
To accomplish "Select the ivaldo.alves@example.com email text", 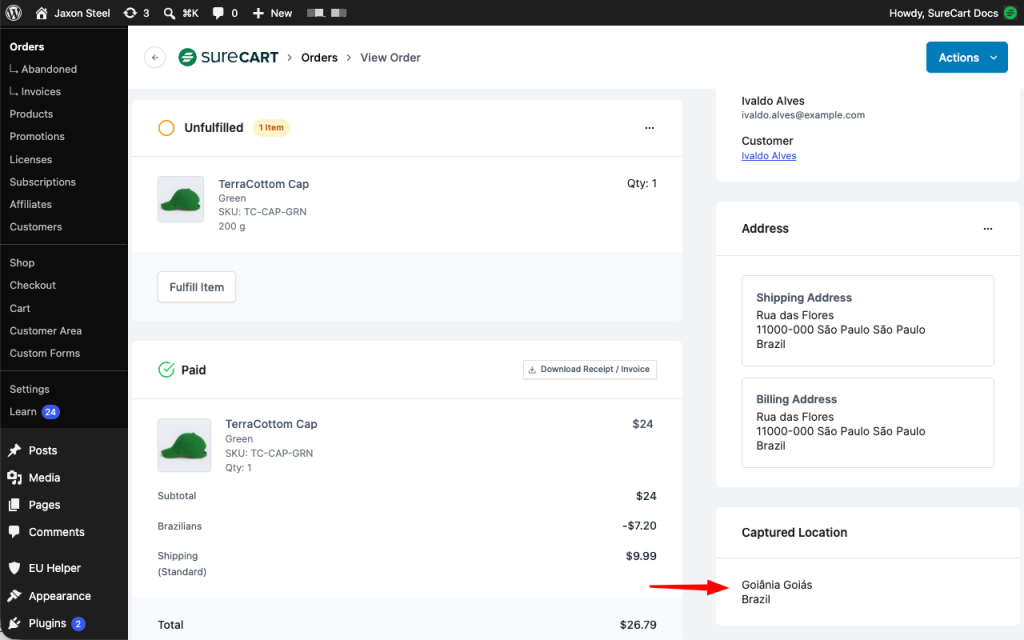I will coord(803,115).
